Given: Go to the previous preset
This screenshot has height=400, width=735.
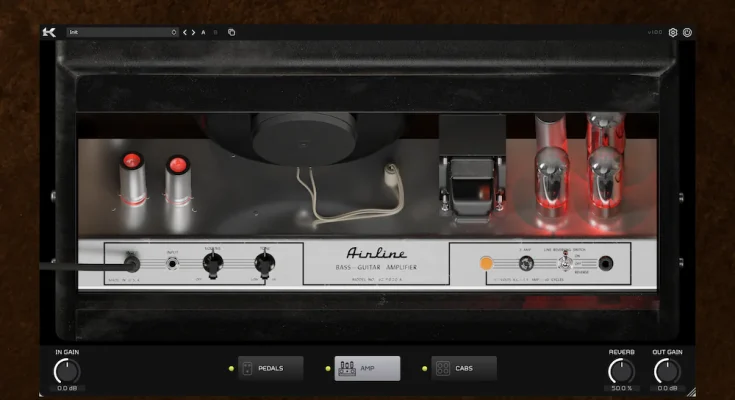Looking at the screenshot, I should pyautogui.click(x=185, y=32).
